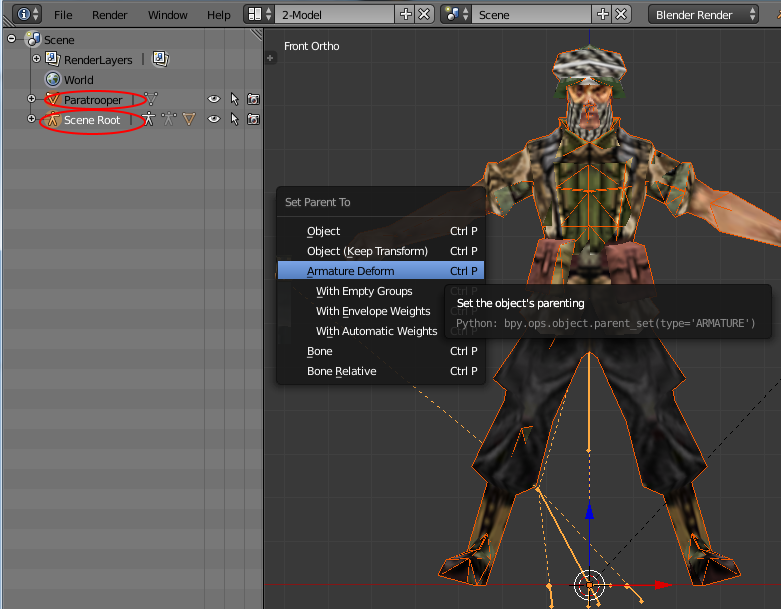Toggle Scene Root renderability camera
Viewport: 781px width, 609px height.
[x=254, y=120]
